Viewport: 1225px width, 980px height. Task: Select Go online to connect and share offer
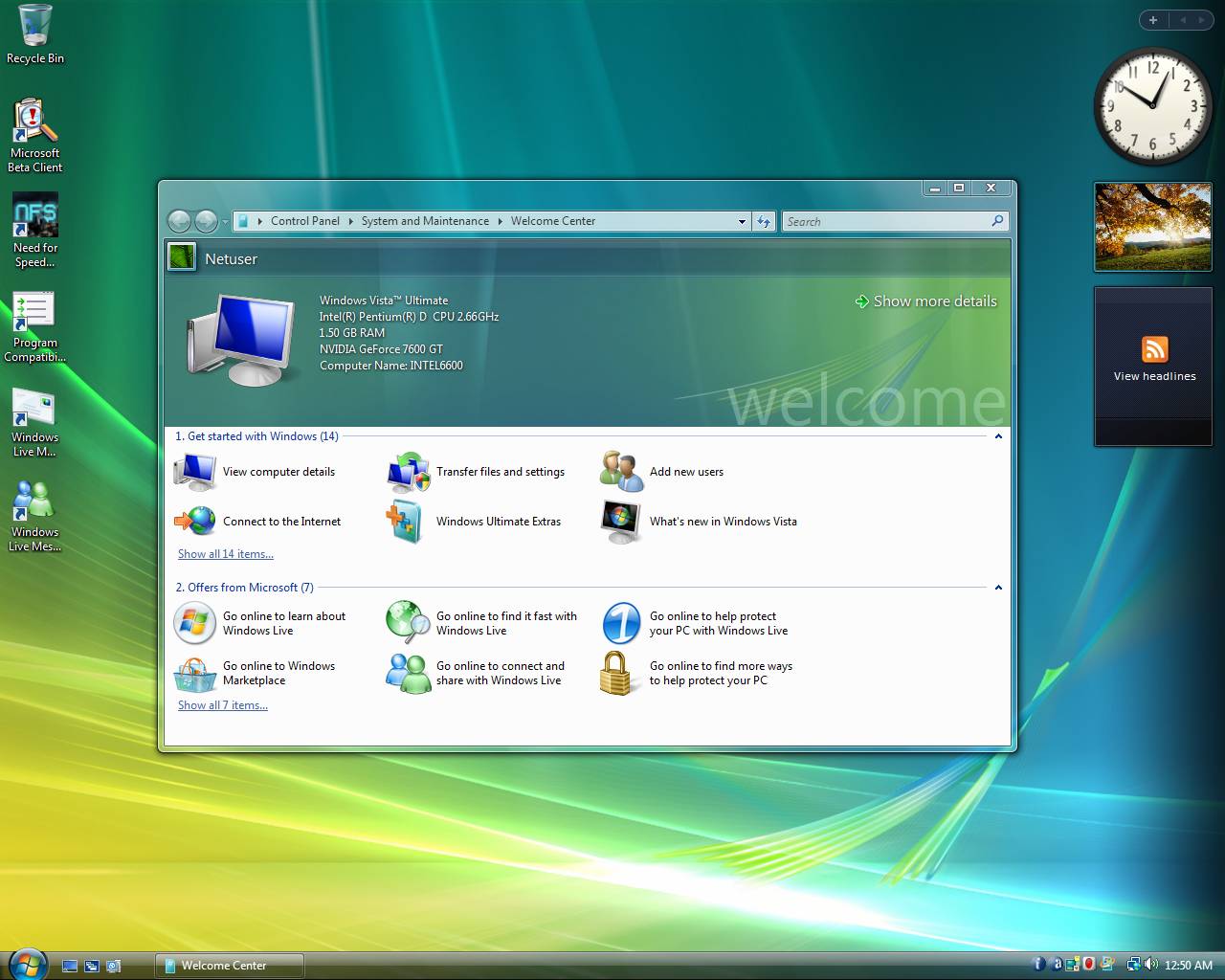[x=476, y=673]
